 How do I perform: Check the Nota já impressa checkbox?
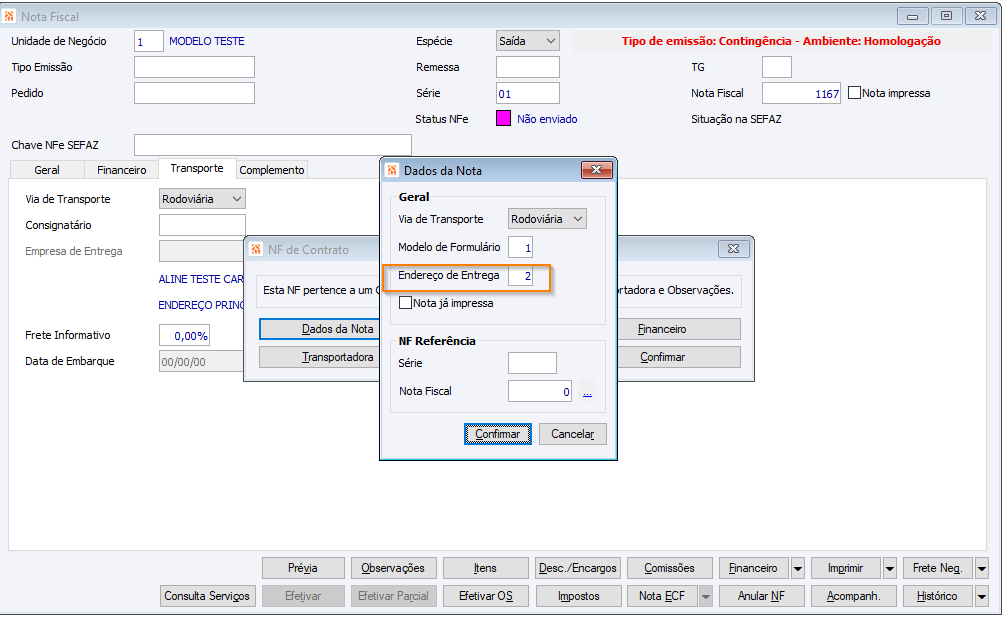[x=405, y=303]
